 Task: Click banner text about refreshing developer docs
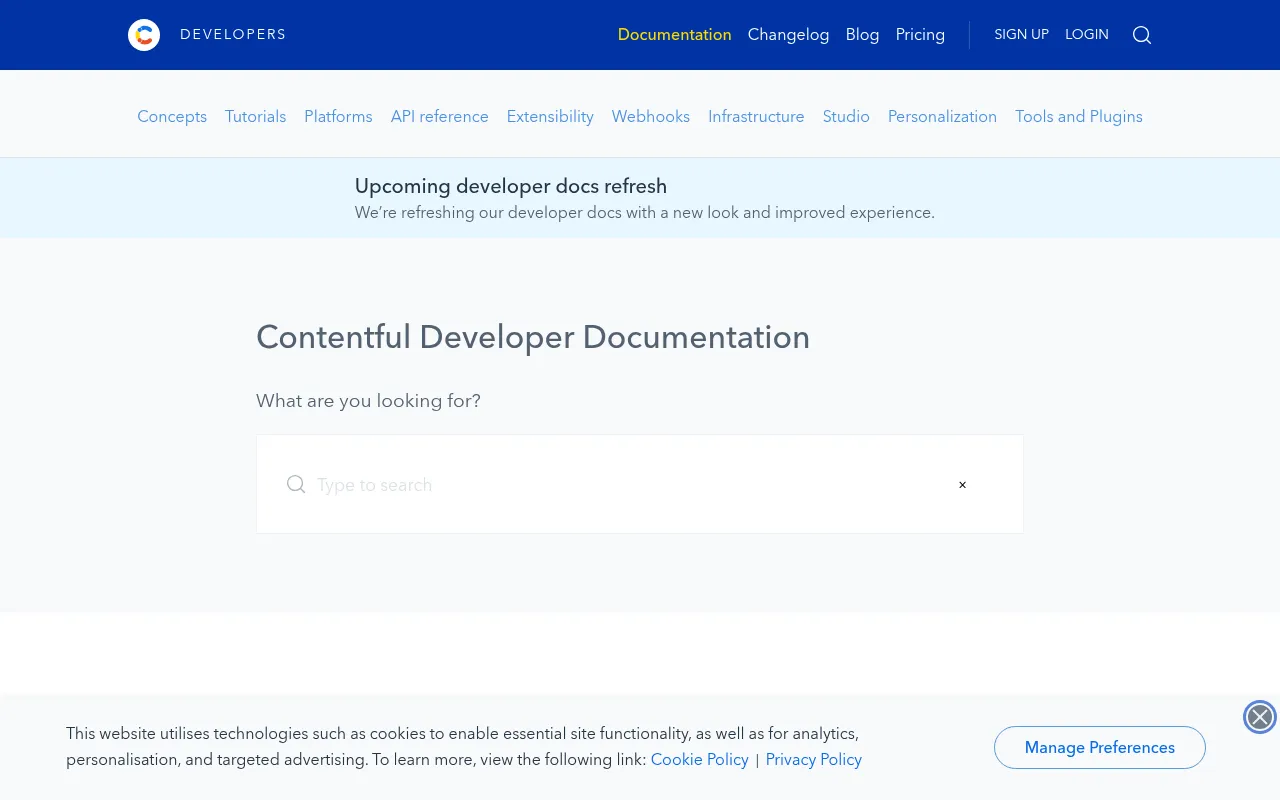coord(645,213)
